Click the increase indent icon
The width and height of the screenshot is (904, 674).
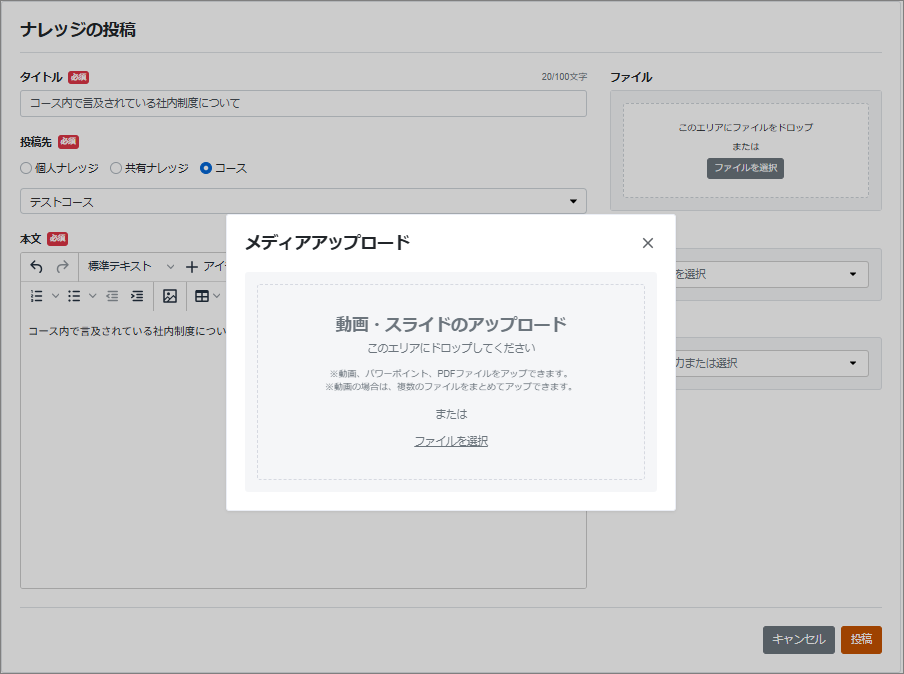[x=137, y=296]
